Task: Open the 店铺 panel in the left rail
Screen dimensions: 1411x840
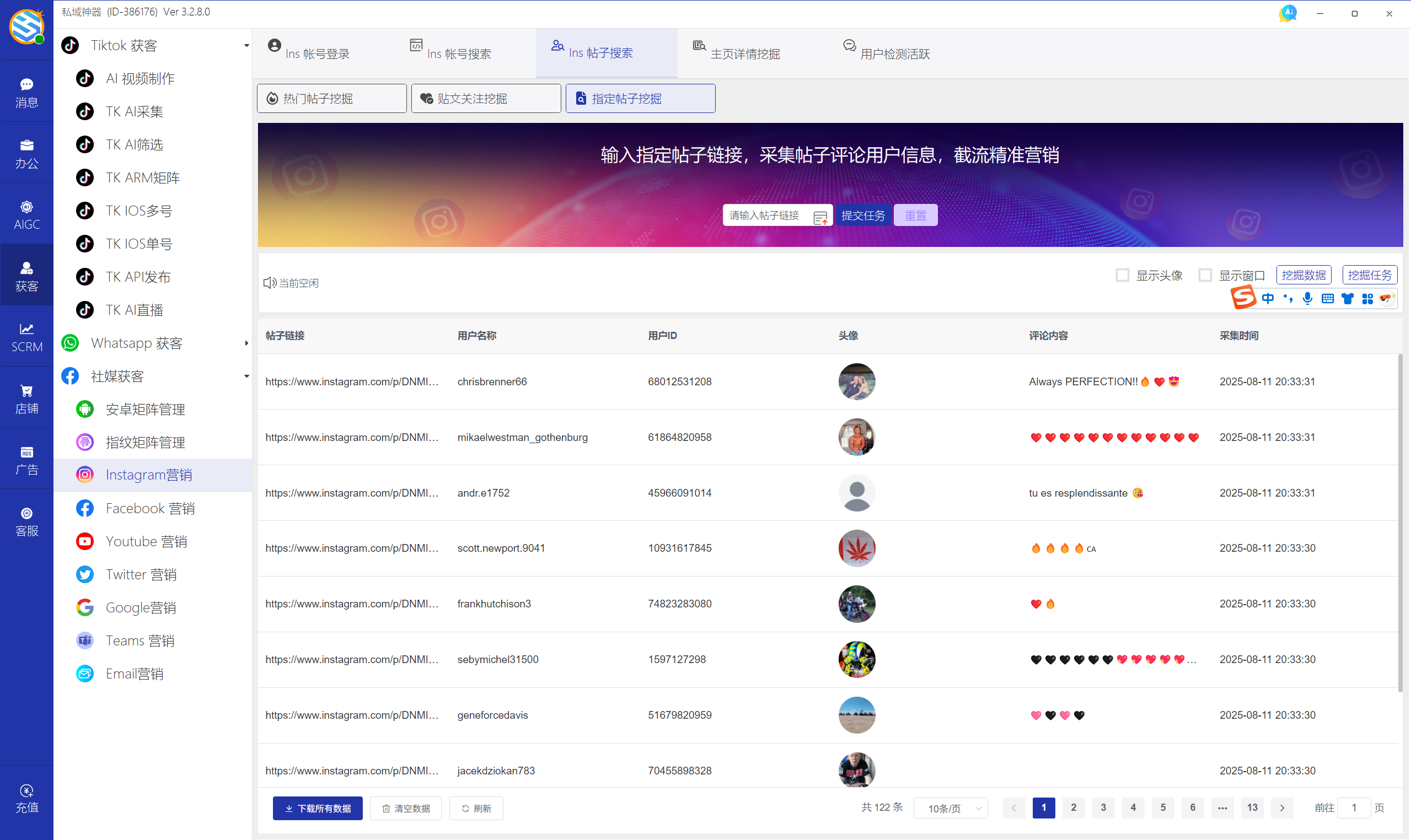Action: [26, 397]
